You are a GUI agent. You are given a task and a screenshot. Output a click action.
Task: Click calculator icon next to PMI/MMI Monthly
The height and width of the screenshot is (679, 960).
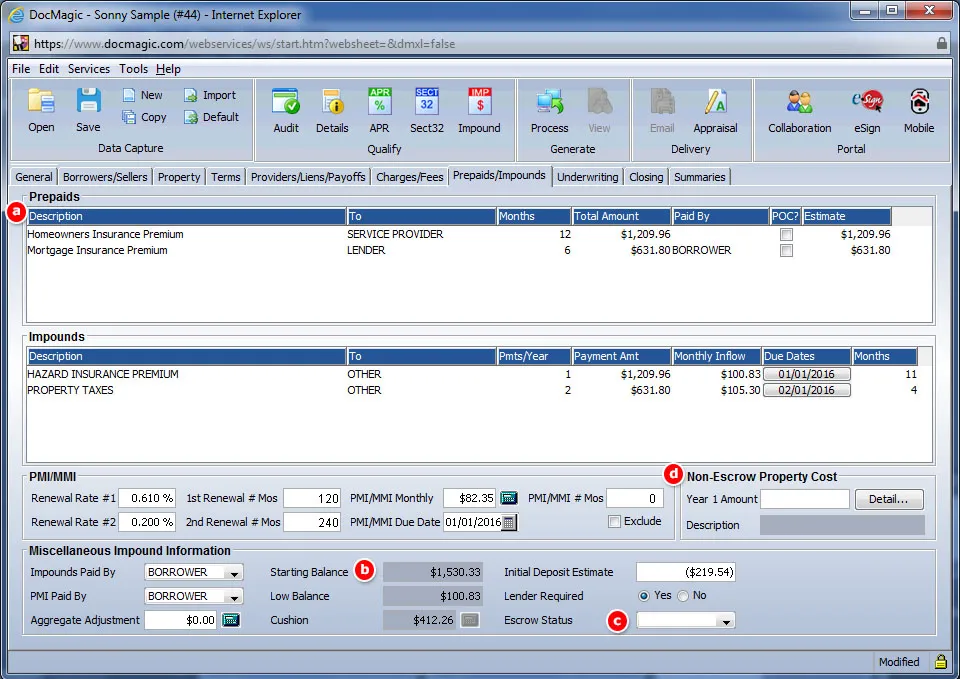(509, 498)
